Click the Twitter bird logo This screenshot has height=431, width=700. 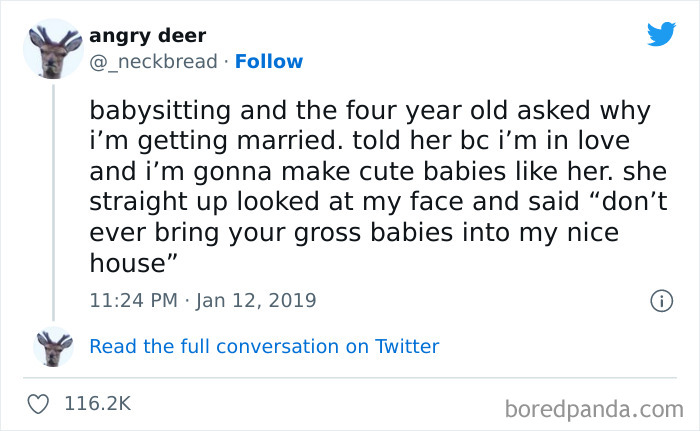click(x=661, y=34)
